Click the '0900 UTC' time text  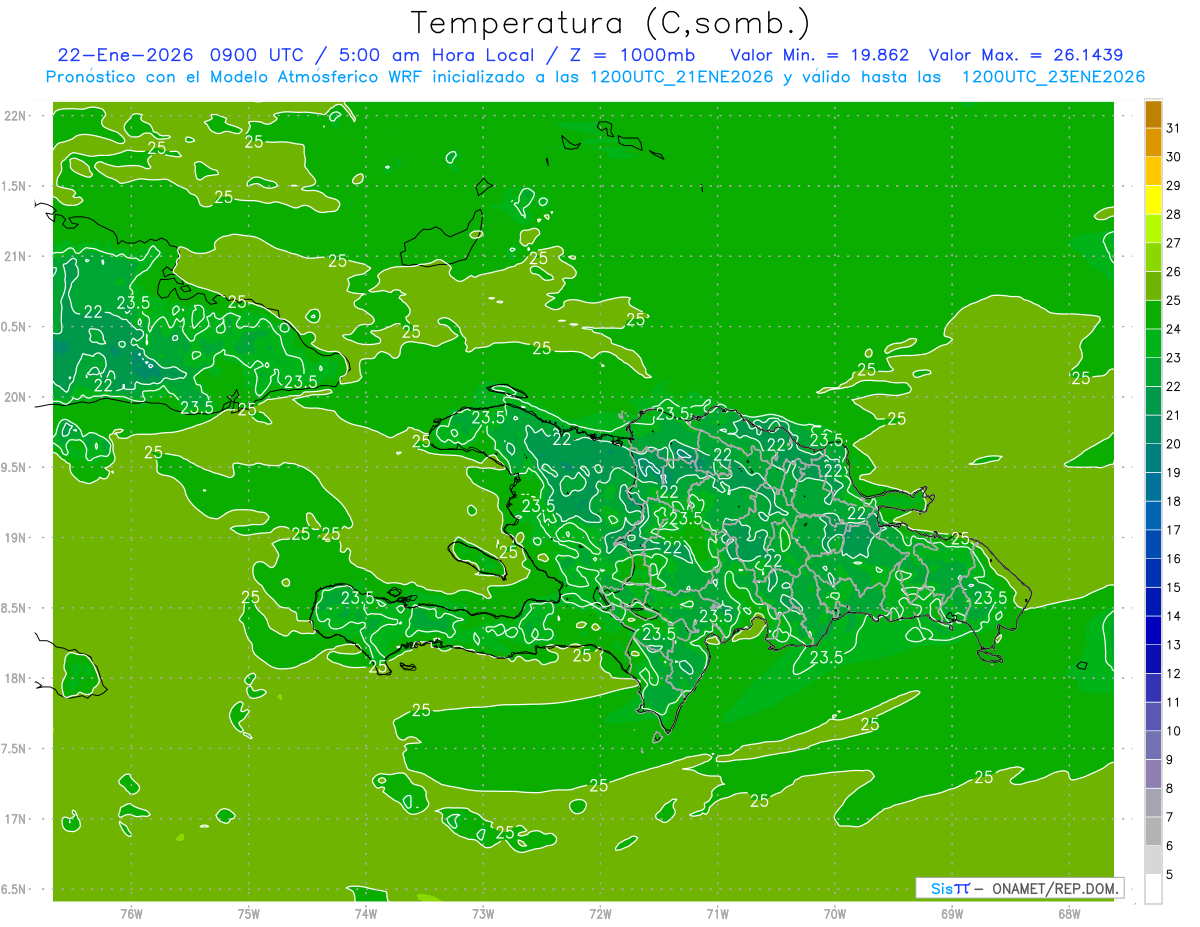point(257,55)
